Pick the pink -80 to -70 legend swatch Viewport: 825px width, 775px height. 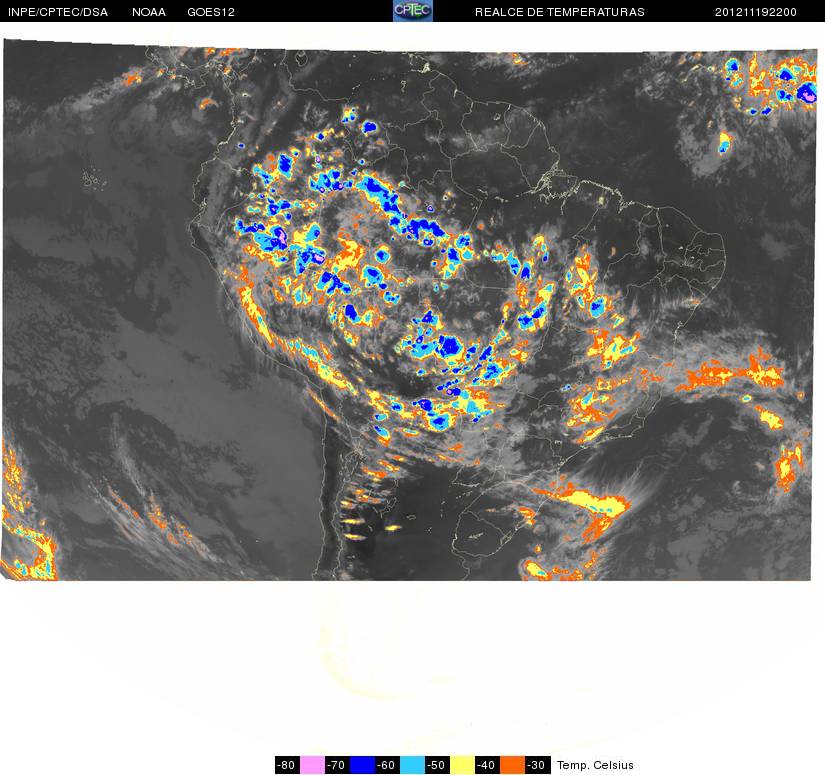(x=312, y=764)
